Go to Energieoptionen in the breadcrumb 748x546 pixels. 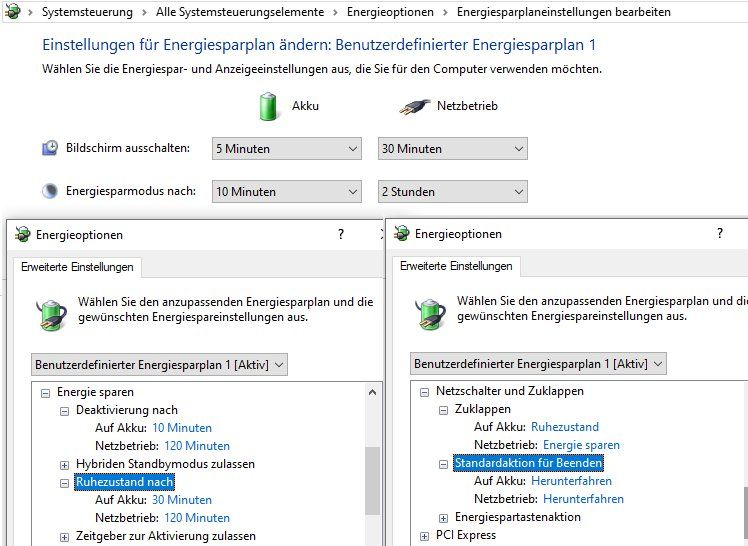pyautogui.click(x=390, y=12)
